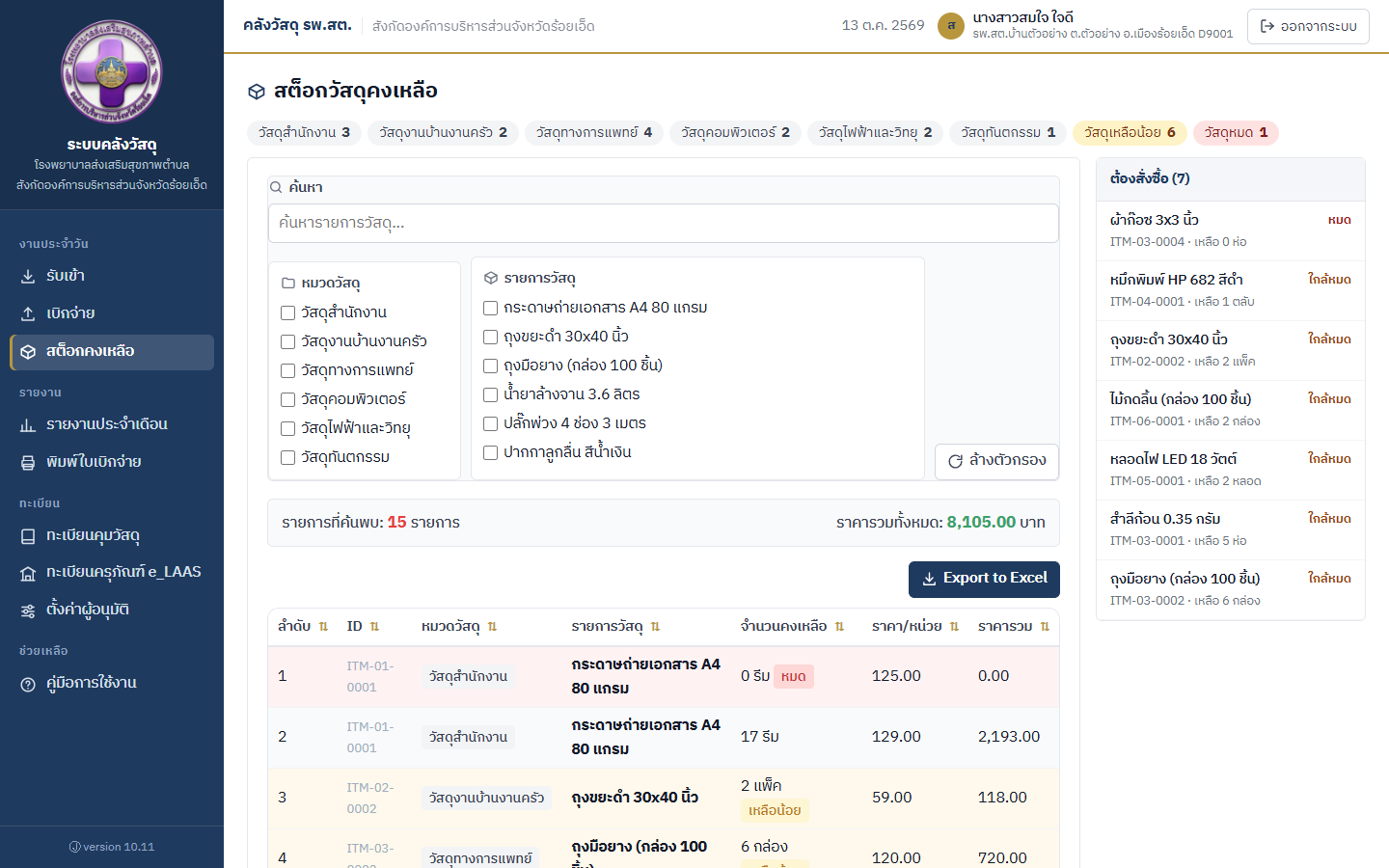
Task: Click the คู่มือการใช้งาน help icon
Action: (28, 684)
